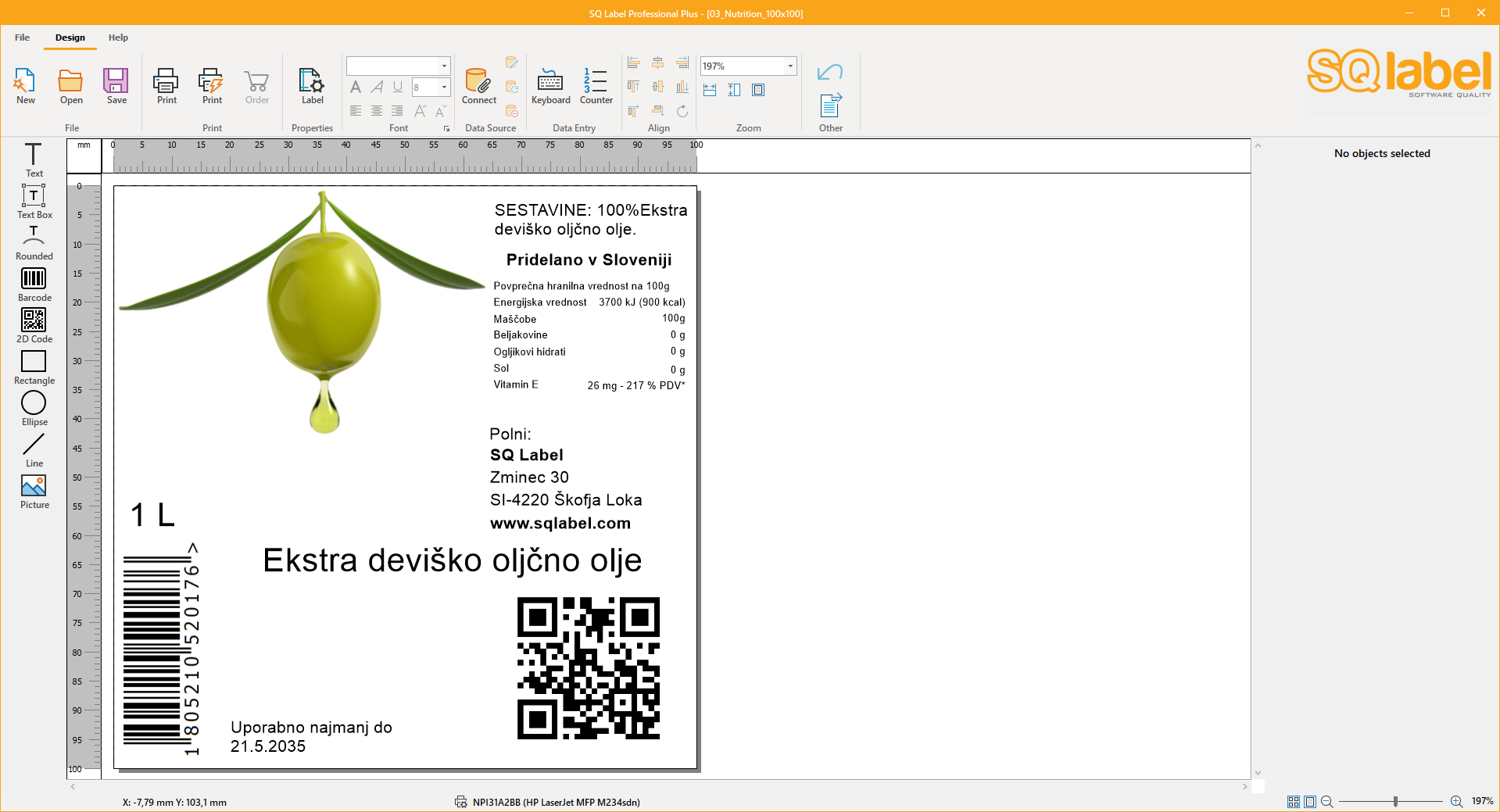Image resolution: width=1500 pixels, height=812 pixels.
Task: Toggle bold formatting
Action: tap(356, 88)
